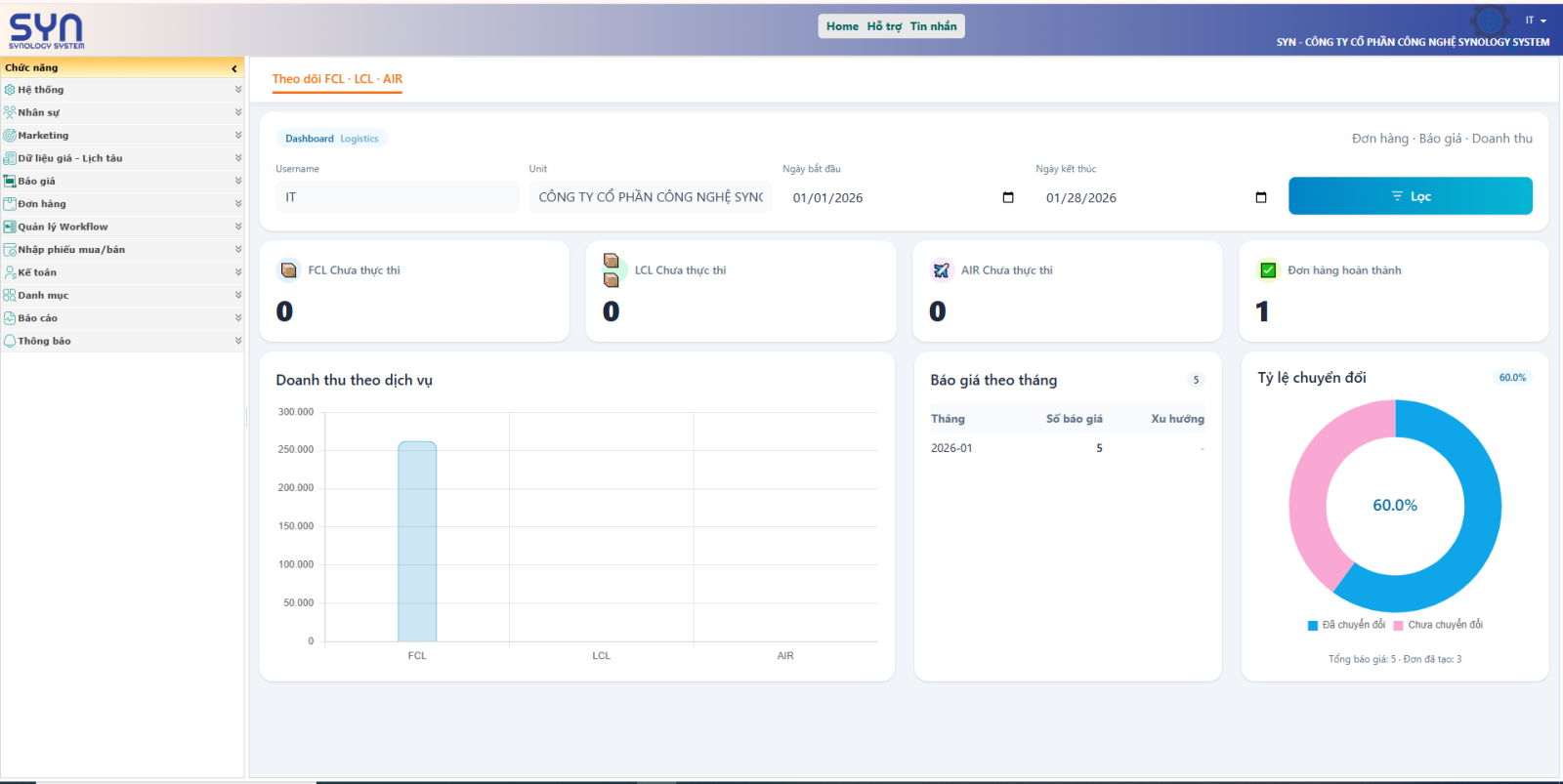Click the AIR airplane icon

941,270
